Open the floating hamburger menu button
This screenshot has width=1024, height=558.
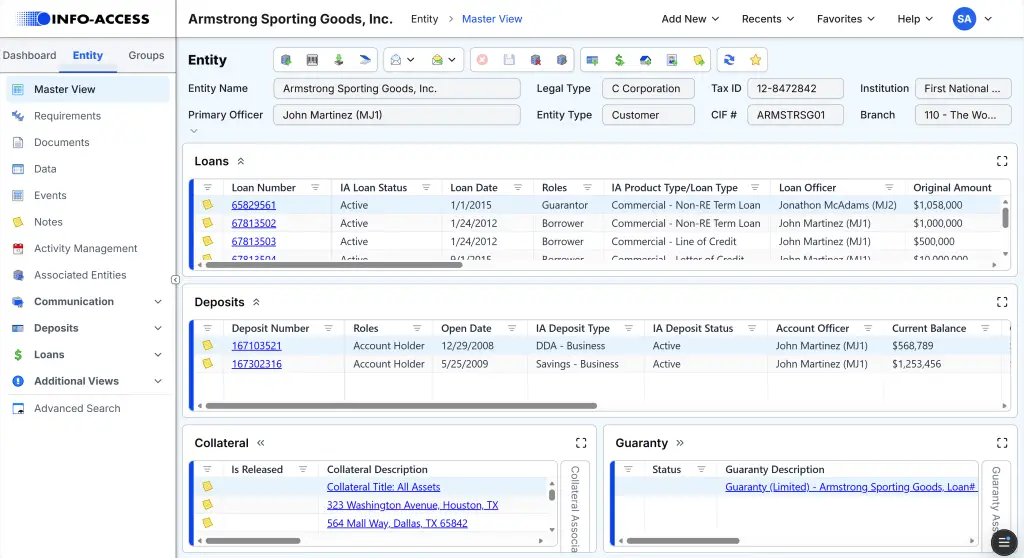point(1004,542)
